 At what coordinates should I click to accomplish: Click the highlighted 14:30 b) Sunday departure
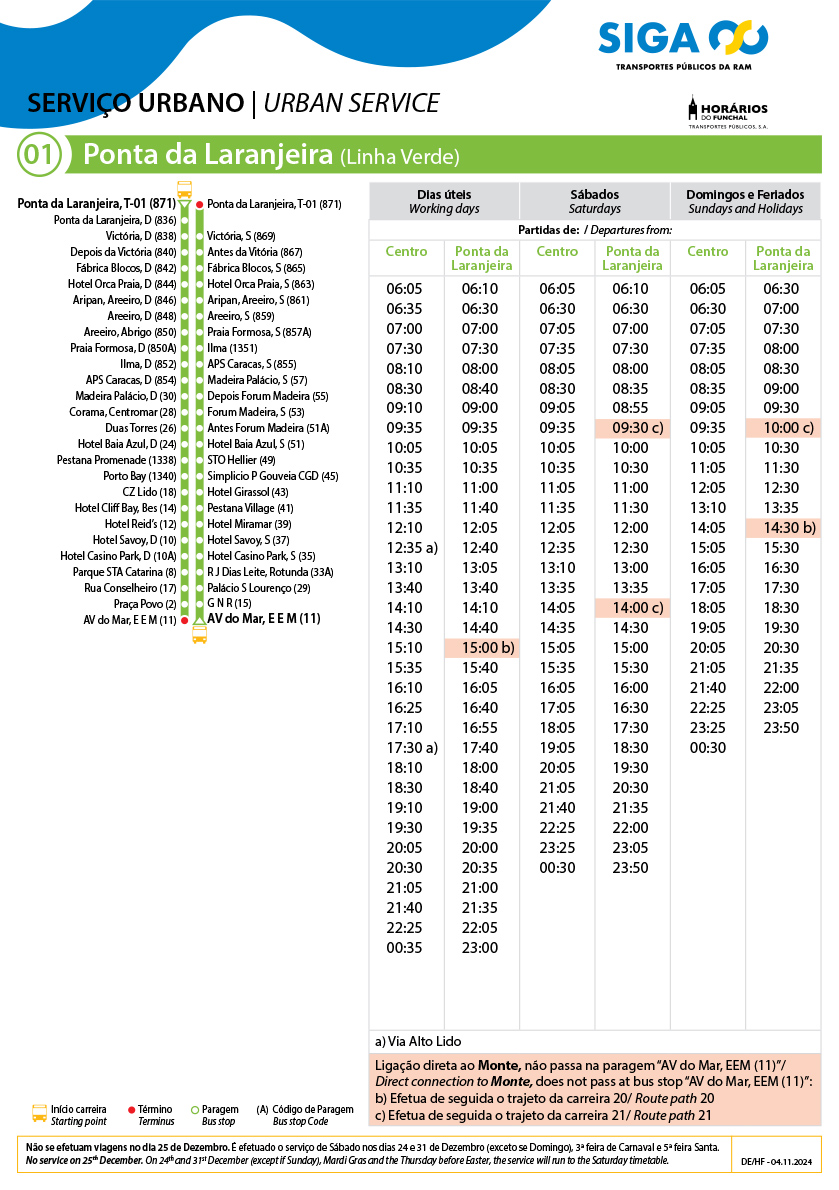[x=783, y=528]
